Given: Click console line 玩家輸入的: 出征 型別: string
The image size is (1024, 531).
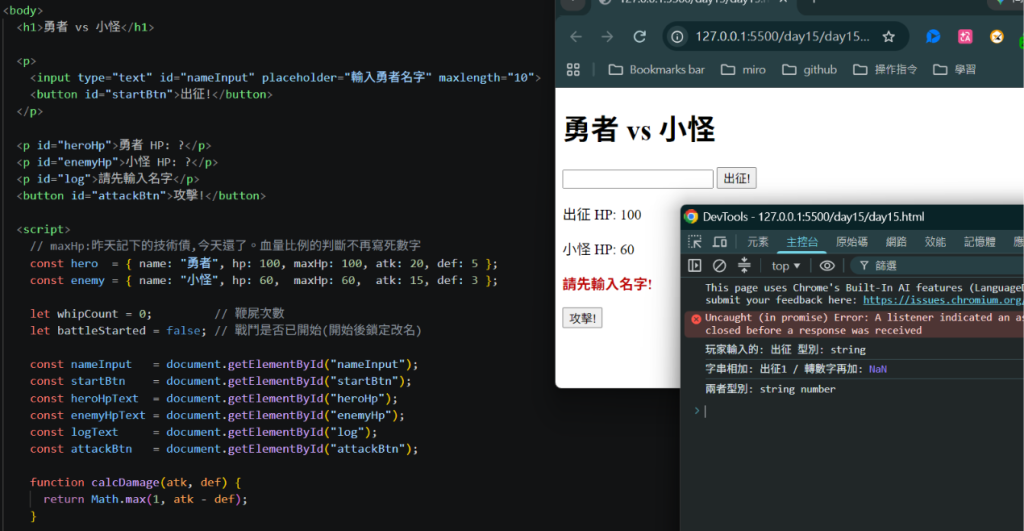Looking at the screenshot, I should [x=786, y=350].
